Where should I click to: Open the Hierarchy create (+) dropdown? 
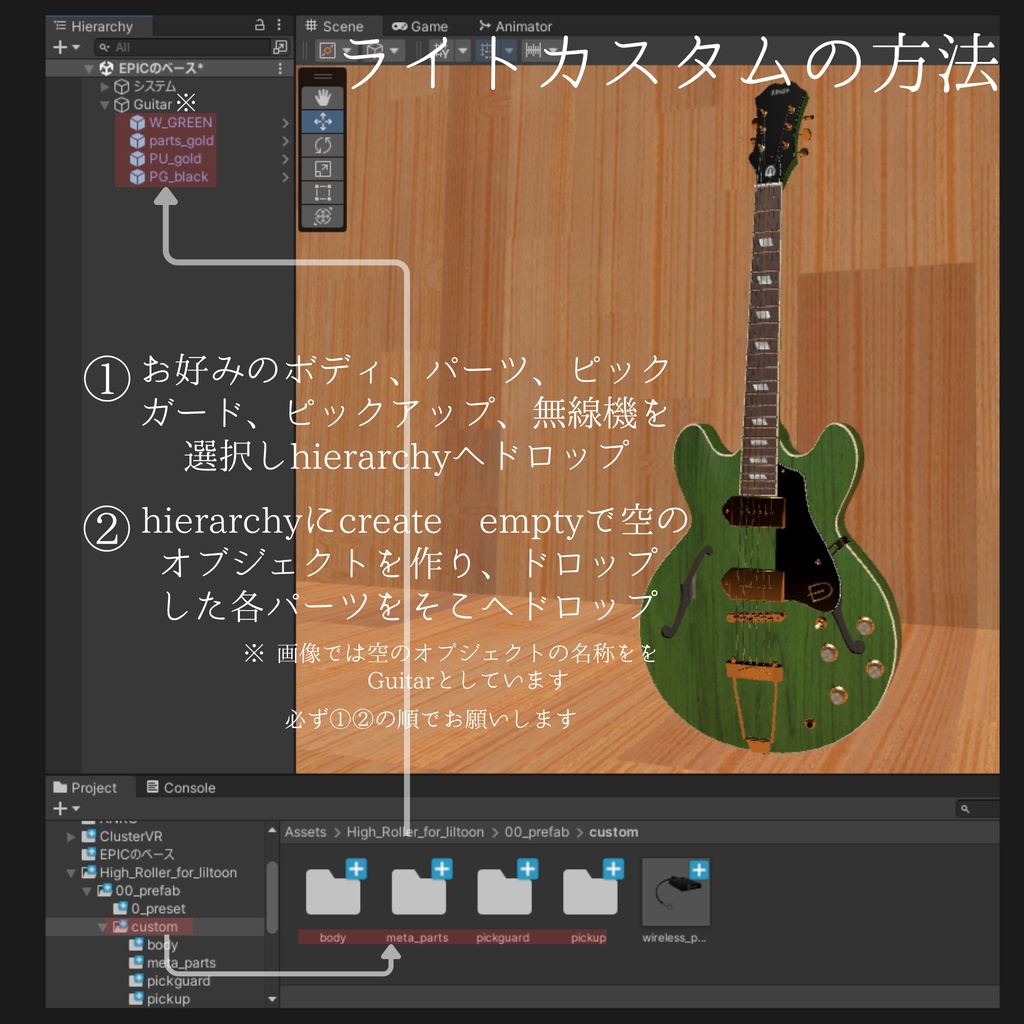pos(66,47)
